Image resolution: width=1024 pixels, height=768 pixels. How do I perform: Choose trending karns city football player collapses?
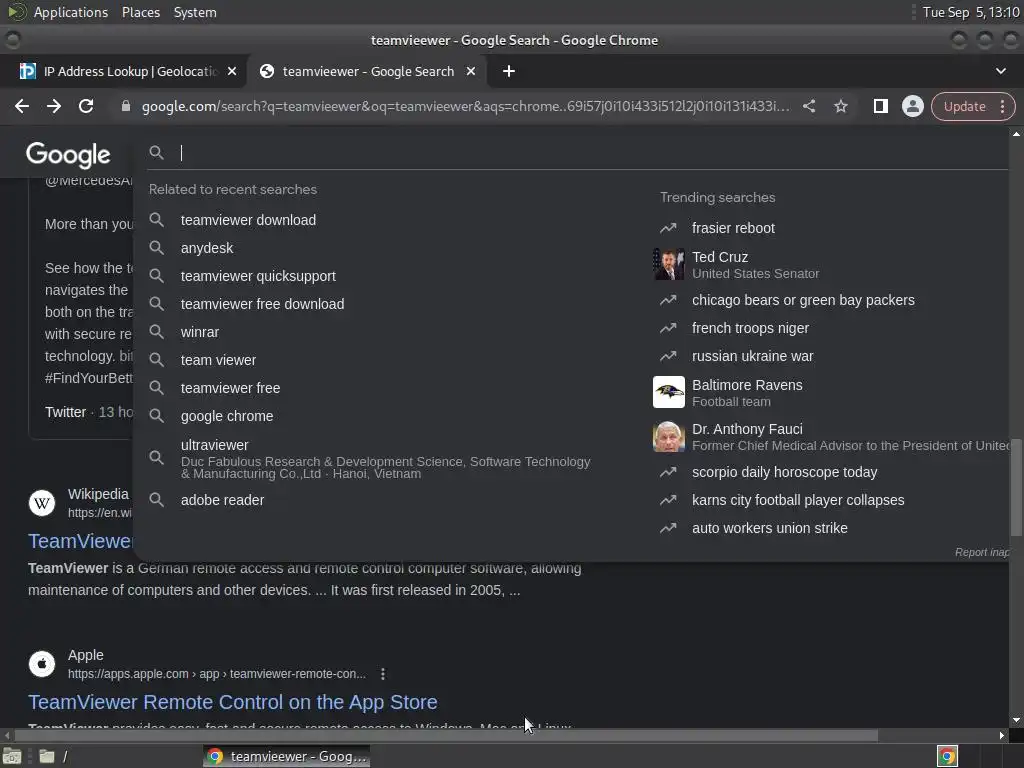798,500
